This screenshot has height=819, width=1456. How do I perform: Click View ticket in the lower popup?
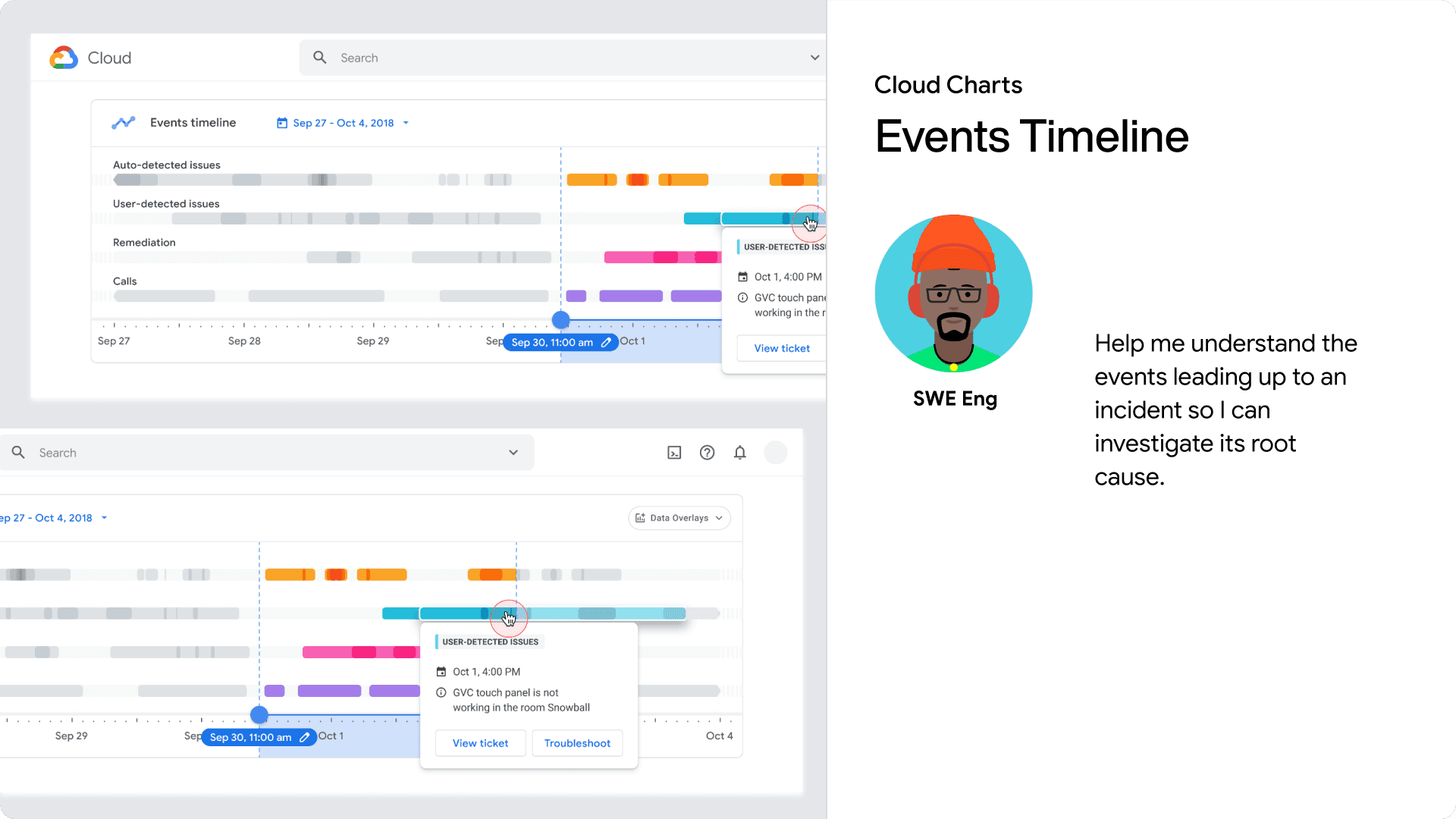[480, 743]
